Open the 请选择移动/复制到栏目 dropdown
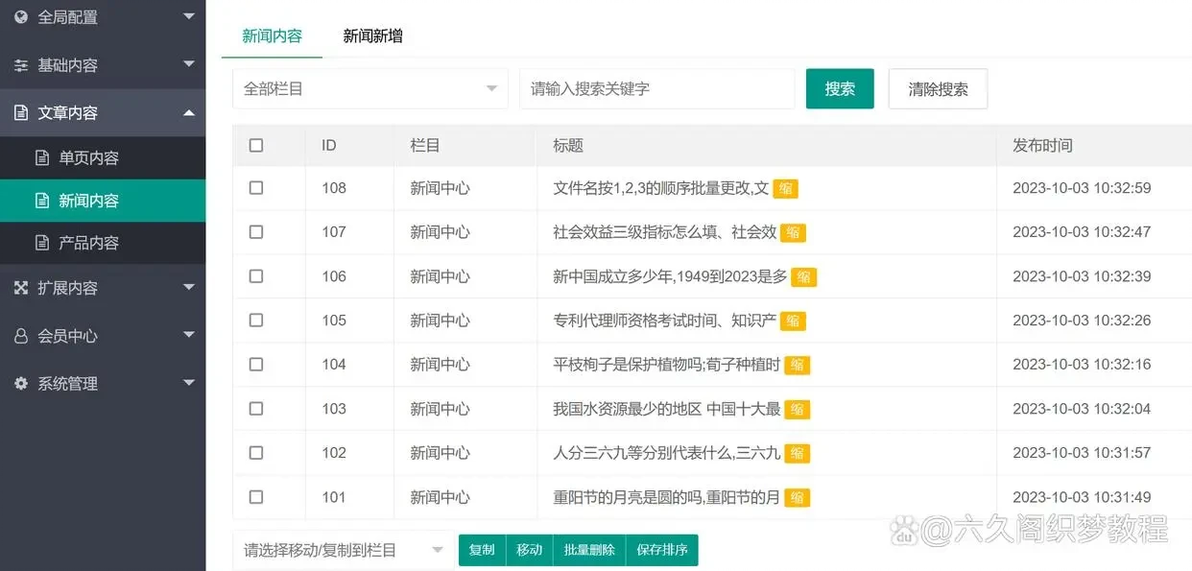The width and height of the screenshot is (1192, 571). pyautogui.click(x=342, y=550)
